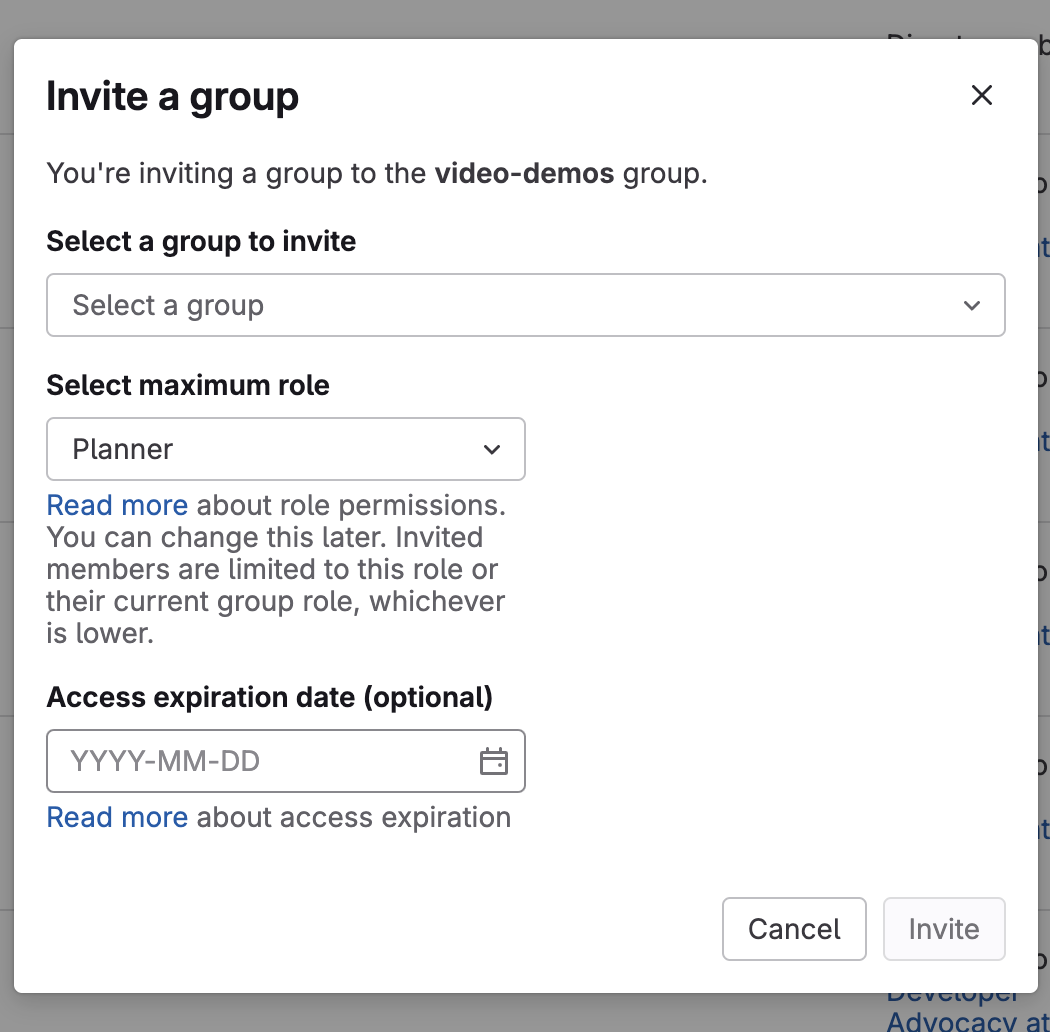Choose a different role from the Planner combo box

[286, 449]
